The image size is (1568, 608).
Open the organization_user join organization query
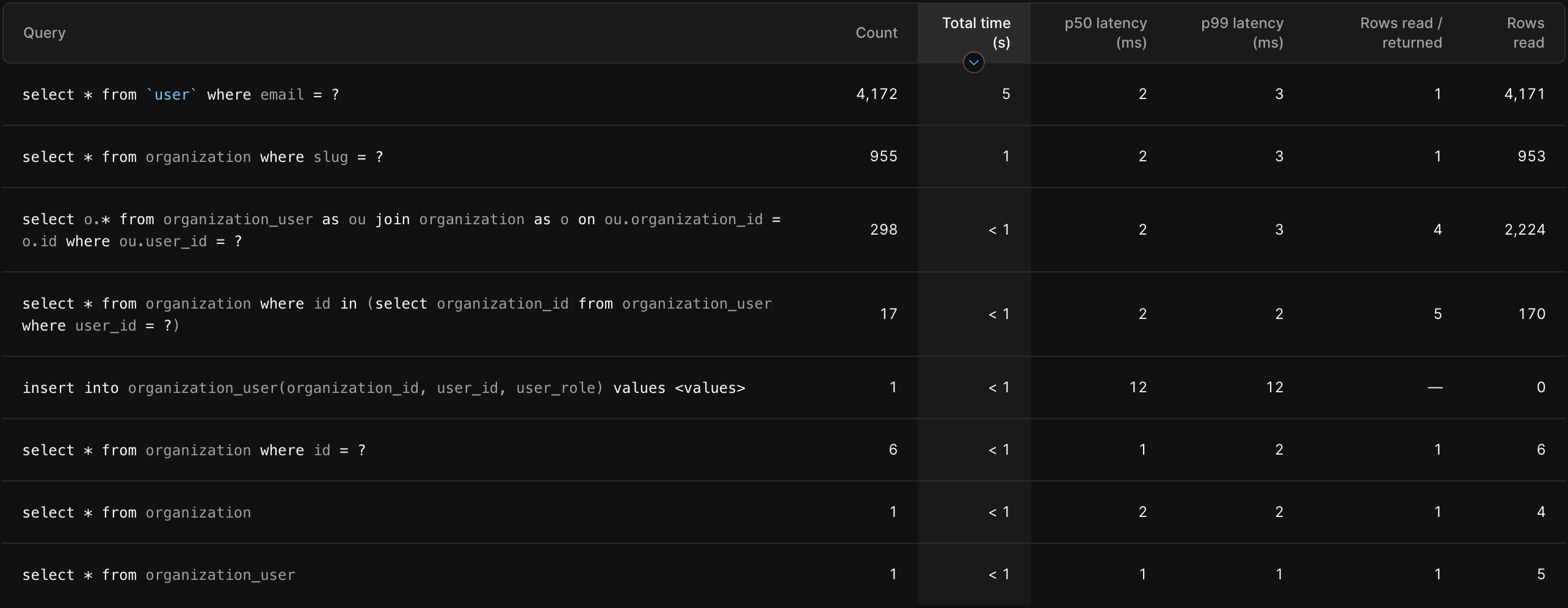tap(401, 230)
